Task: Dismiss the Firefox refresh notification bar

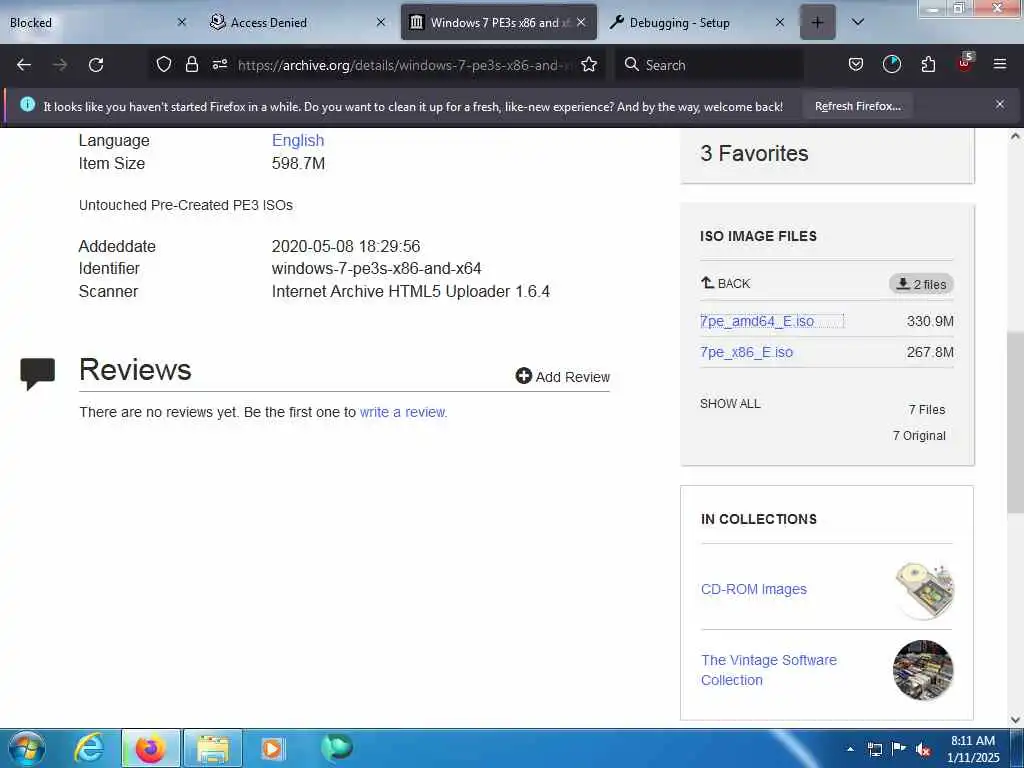Action: click(999, 104)
